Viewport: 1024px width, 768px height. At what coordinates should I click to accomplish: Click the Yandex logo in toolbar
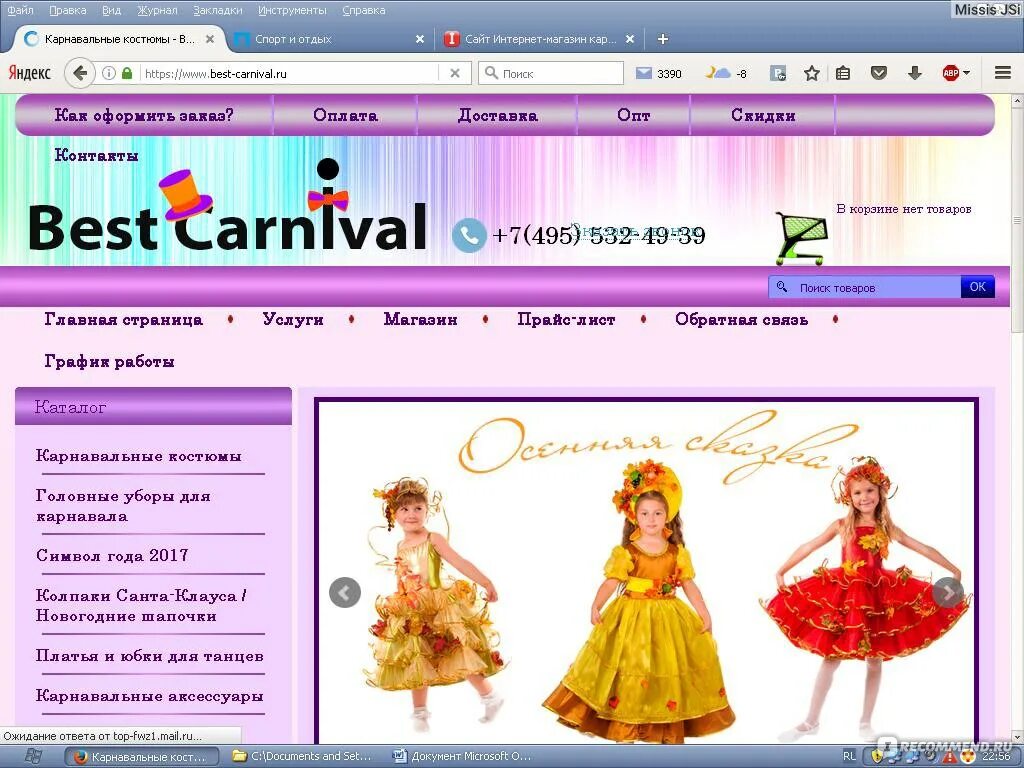(x=29, y=73)
